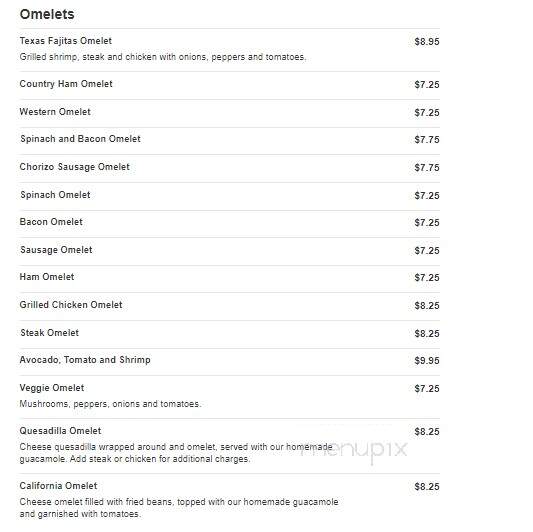The width and height of the screenshot is (533, 532).
Task: Click the Veggie Omelet mushrooms description
Action: click(110, 404)
